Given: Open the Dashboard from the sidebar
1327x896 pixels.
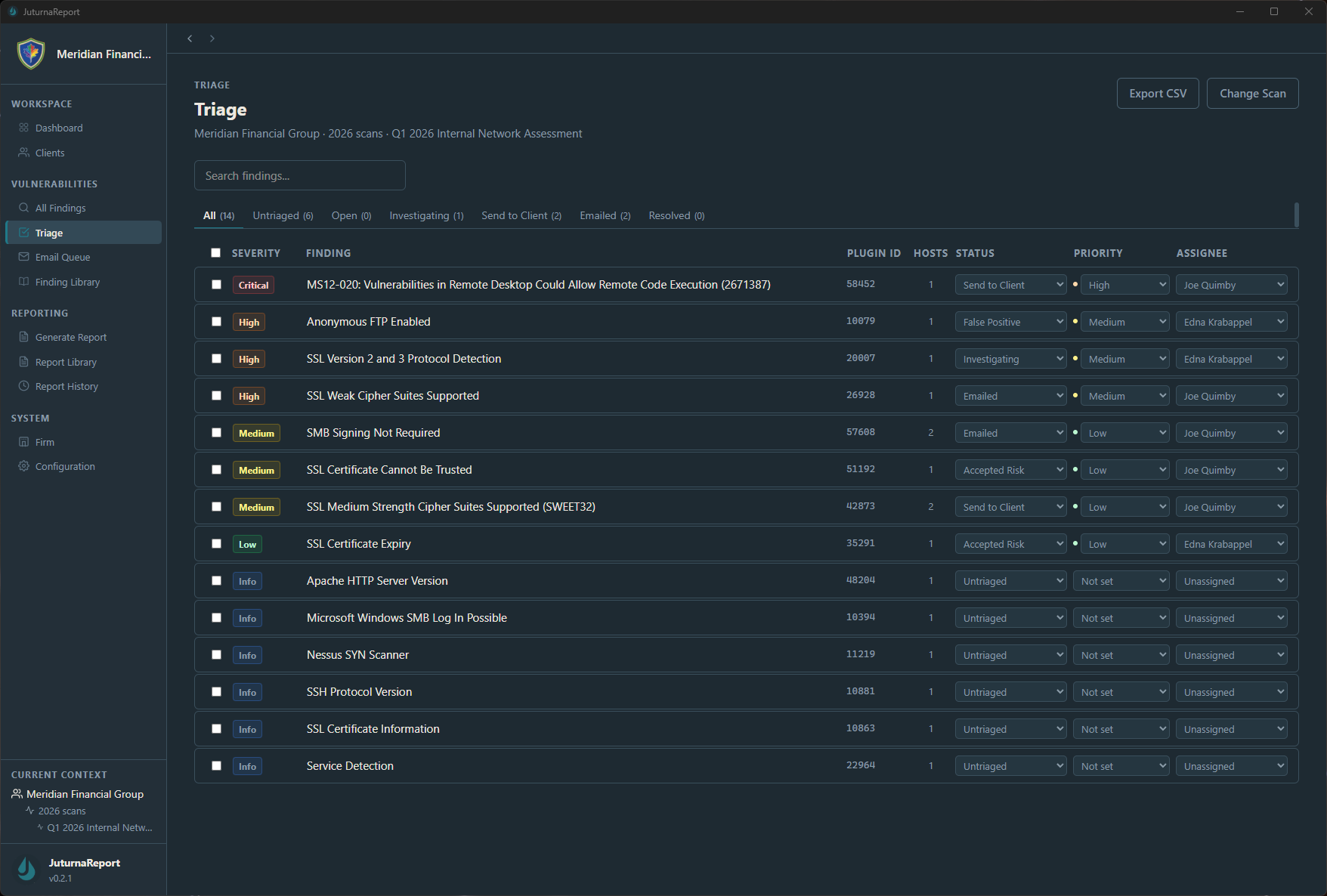Looking at the screenshot, I should coord(59,128).
